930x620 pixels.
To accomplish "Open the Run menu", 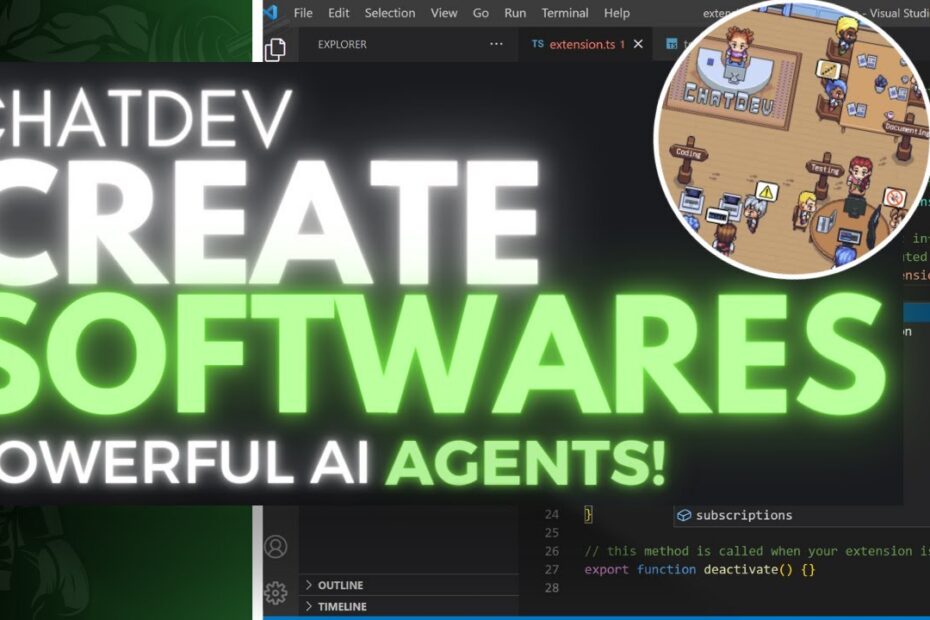I will (x=515, y=13).
